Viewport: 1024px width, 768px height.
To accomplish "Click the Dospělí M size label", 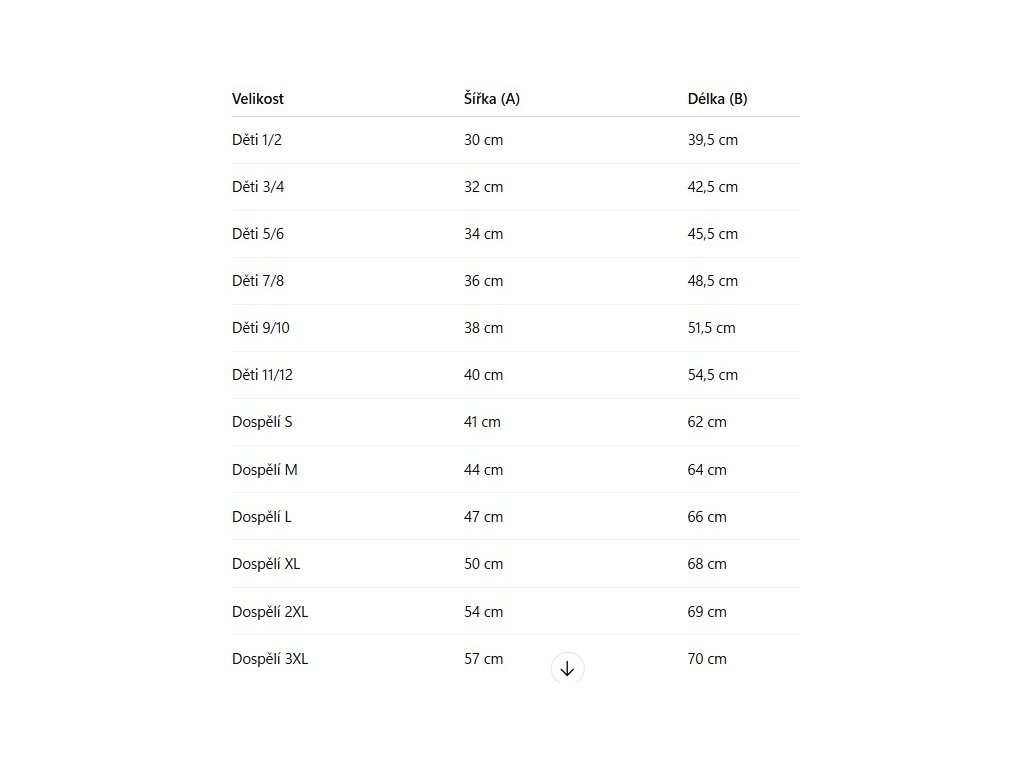I will point(265,470).
